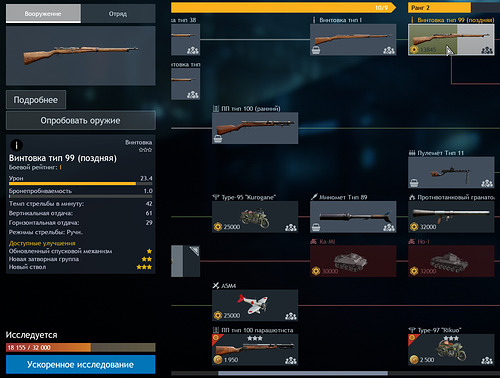500x378 pixels.
Task: Click the Подробнее button
Action: 36,100
